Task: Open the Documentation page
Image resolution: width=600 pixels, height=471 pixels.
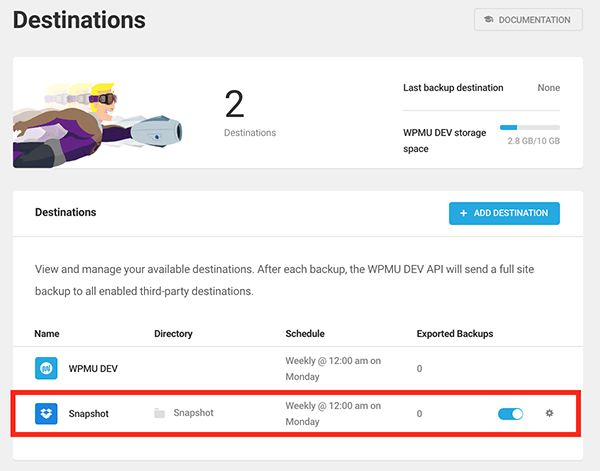Action: [x=528, y=20]
